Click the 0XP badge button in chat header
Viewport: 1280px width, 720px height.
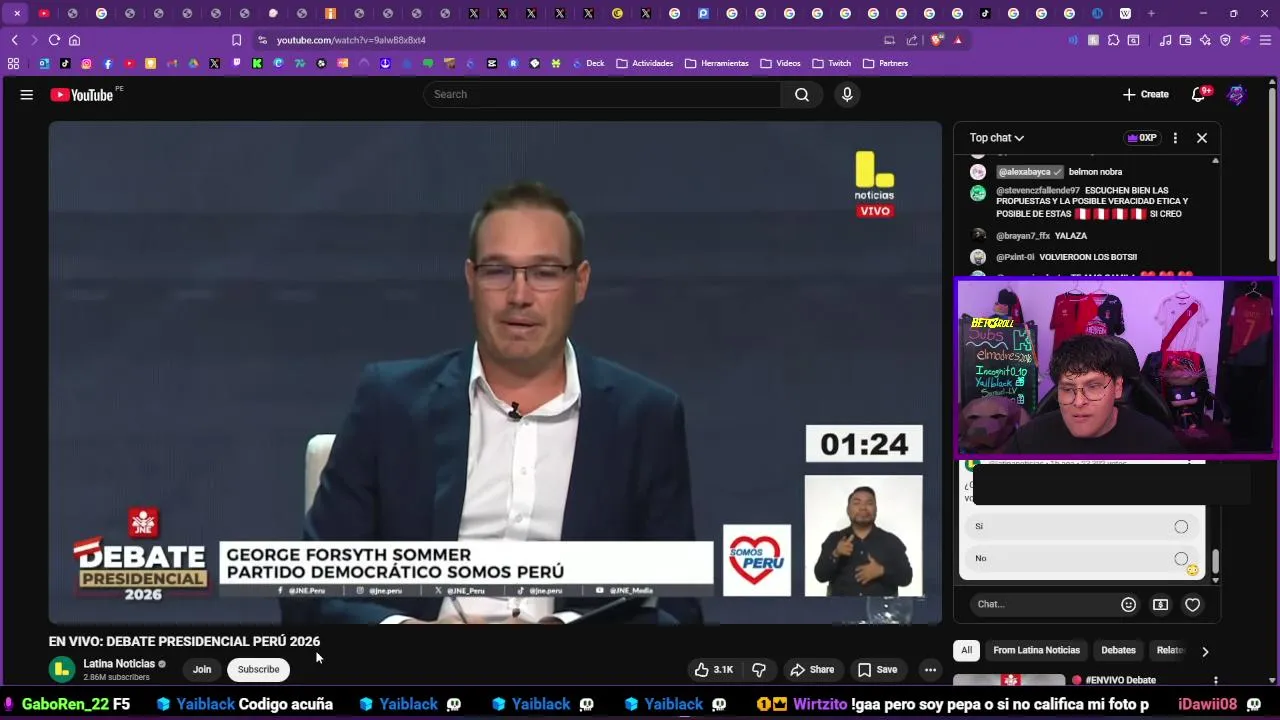pos(1141,138)
